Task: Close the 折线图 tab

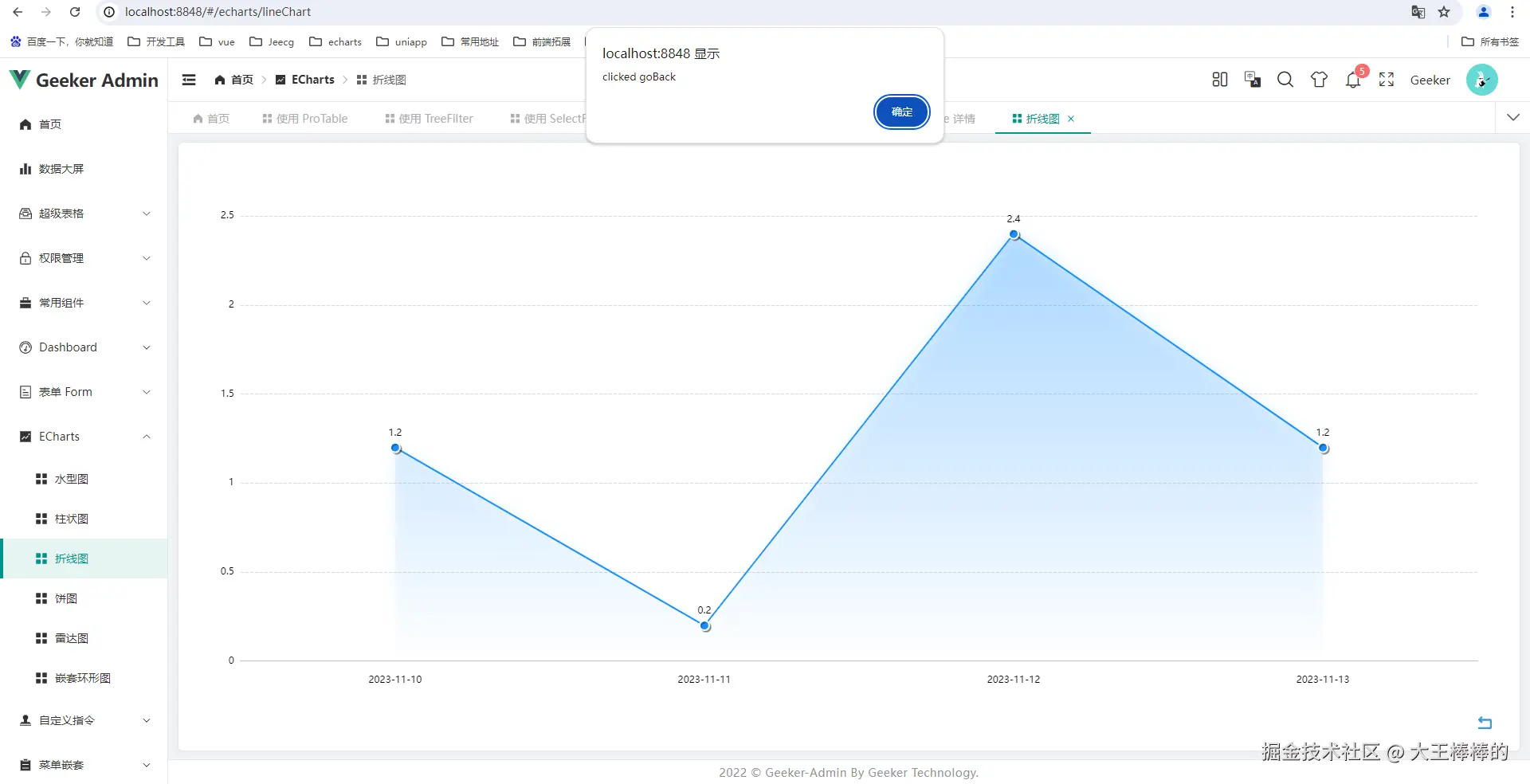Action: 1071,119
